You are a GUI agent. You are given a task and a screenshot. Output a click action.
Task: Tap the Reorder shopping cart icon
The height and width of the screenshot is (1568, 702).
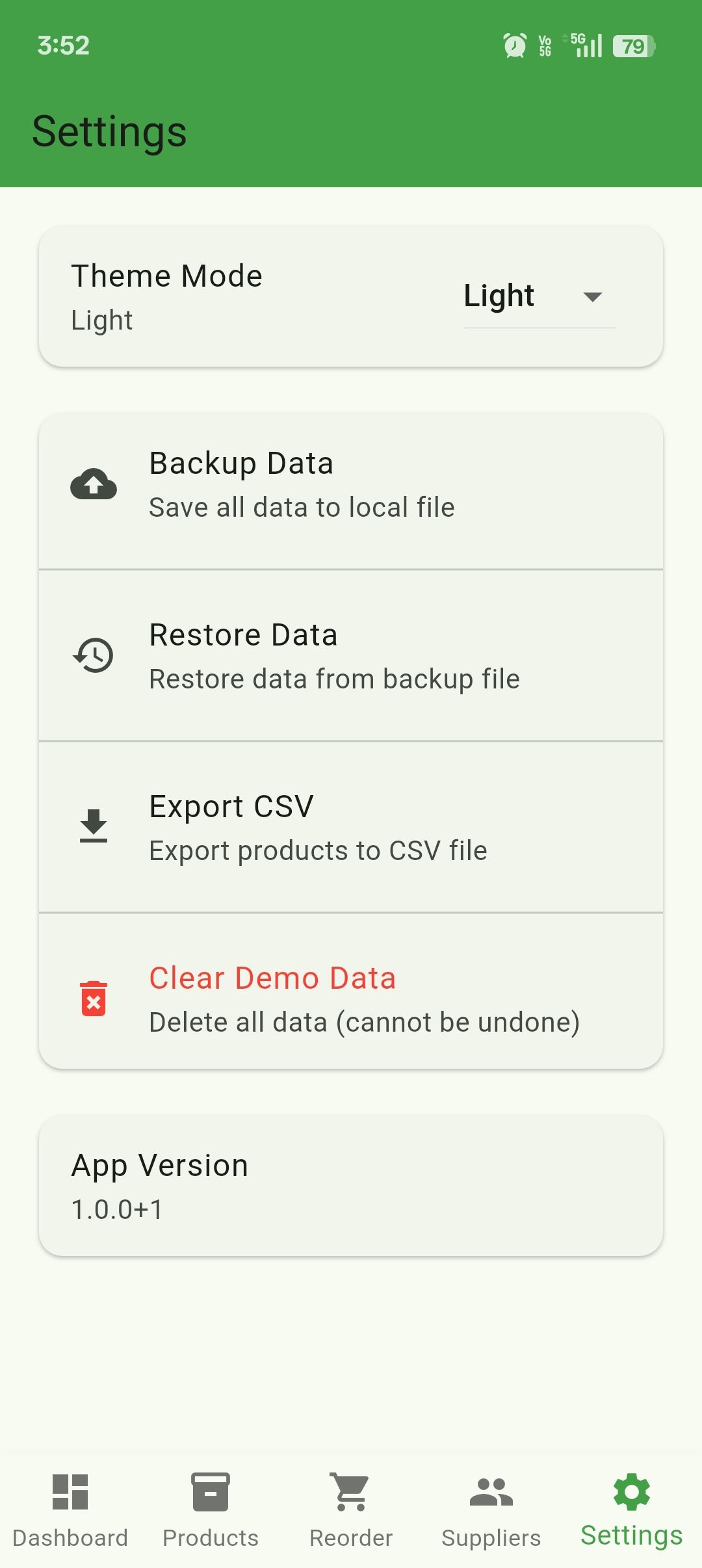click(351, 1491)
